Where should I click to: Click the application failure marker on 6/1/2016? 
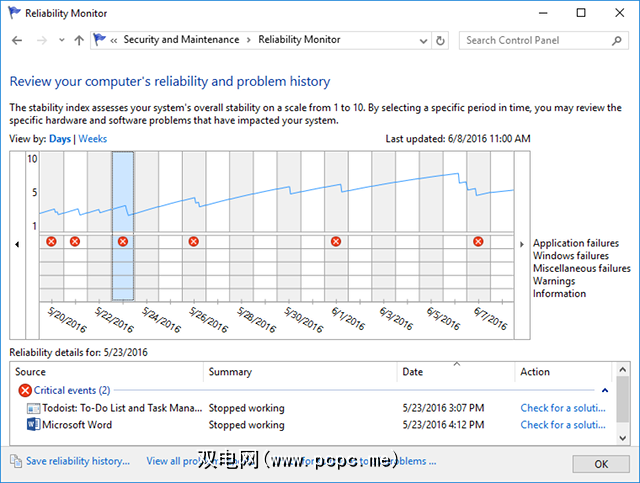(336, 242)
